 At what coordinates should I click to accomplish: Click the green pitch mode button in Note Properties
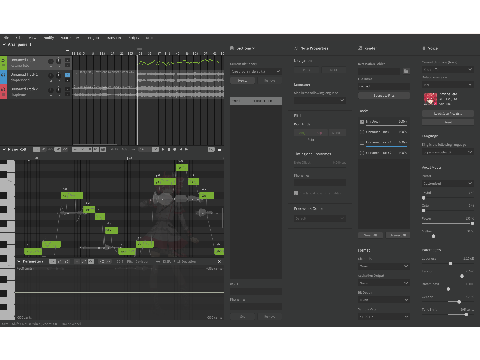(302, 133)
